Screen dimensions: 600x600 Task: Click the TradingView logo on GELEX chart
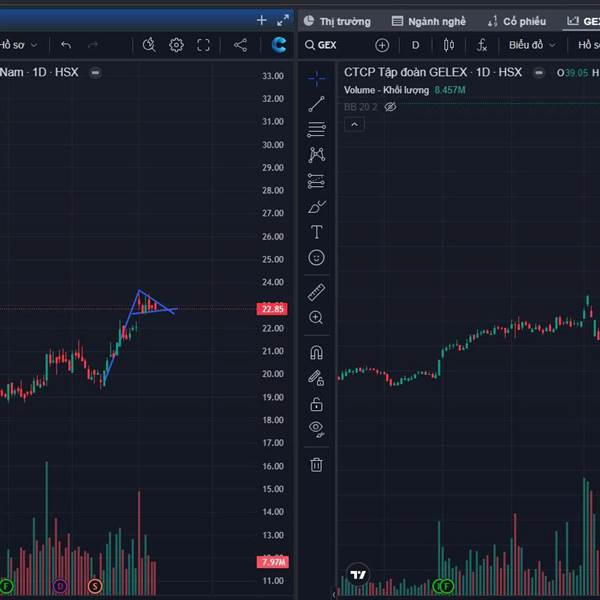point(358,574)
